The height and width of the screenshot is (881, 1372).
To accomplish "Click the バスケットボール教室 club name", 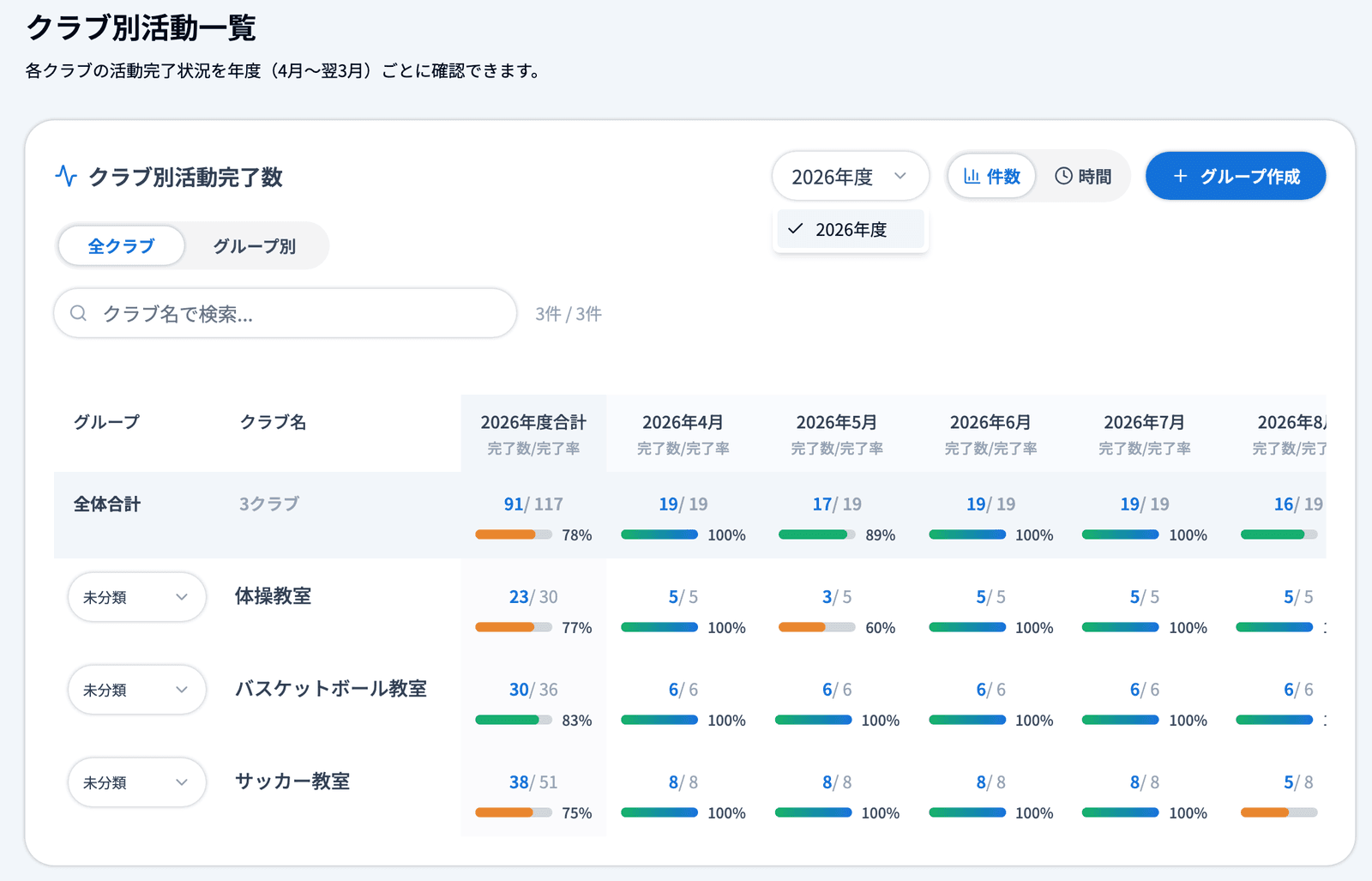I will point(331,689).
